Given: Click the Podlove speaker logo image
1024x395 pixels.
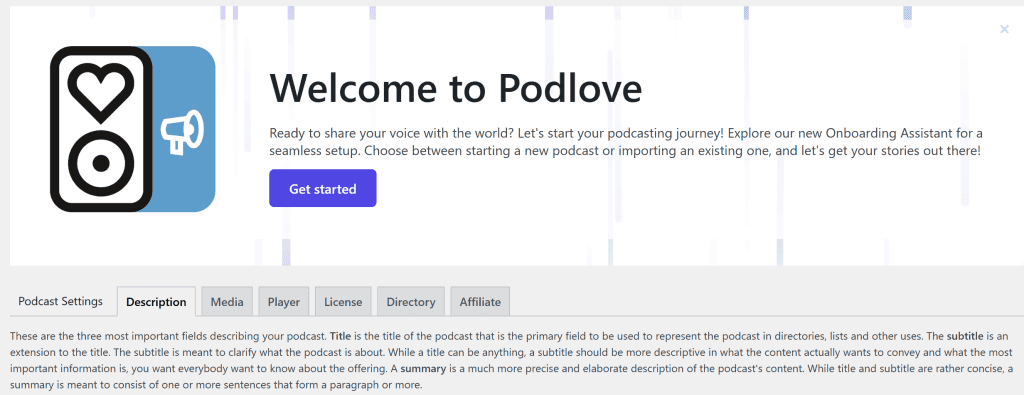Looking at the screenshot, I should (133, 129).
